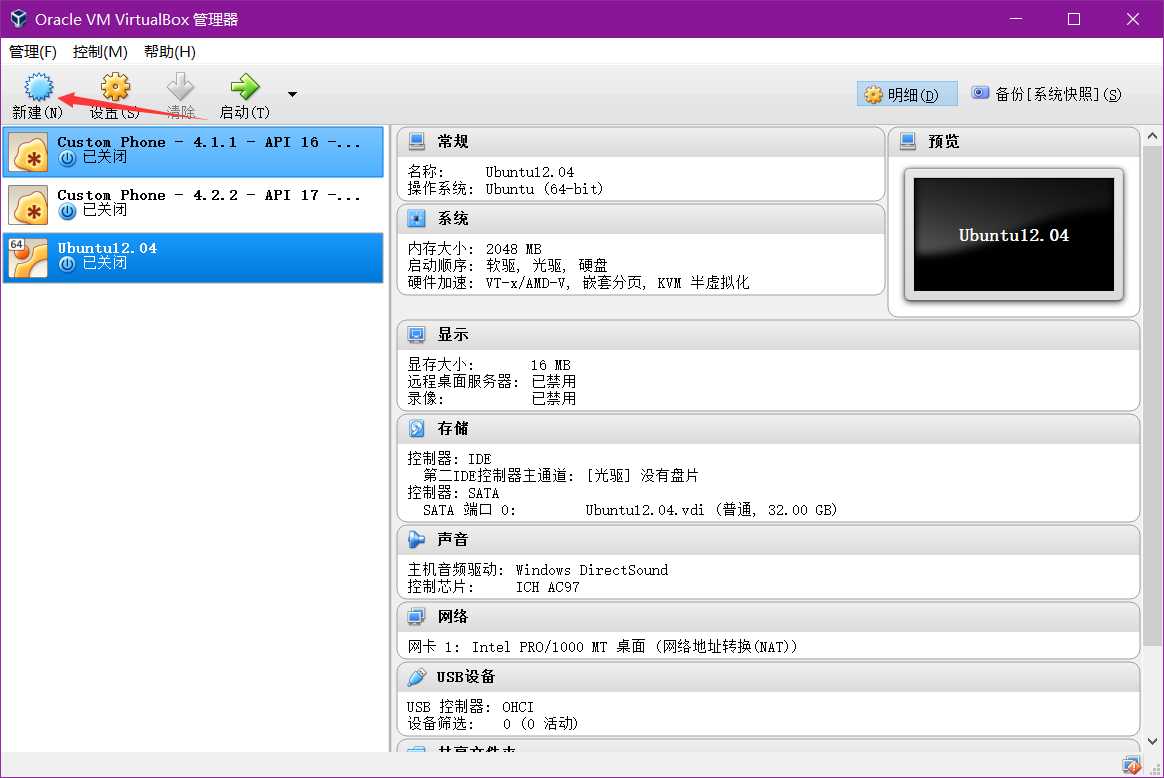Click Custom Phone 4.1.1 VM icon
Screen dimensions: 1164x778
point(28,152)
